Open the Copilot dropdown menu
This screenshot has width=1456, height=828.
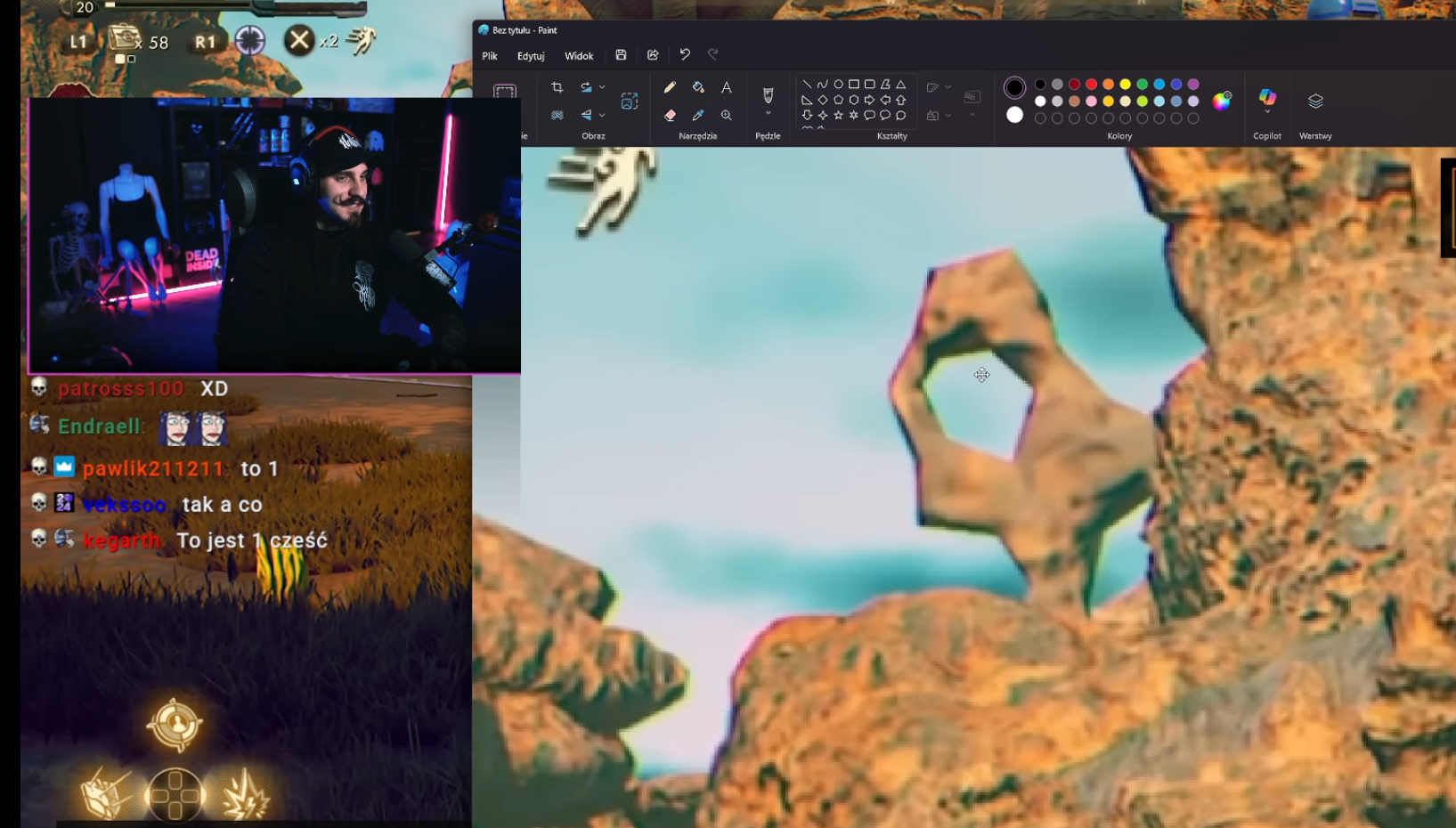coord(1267,112)
